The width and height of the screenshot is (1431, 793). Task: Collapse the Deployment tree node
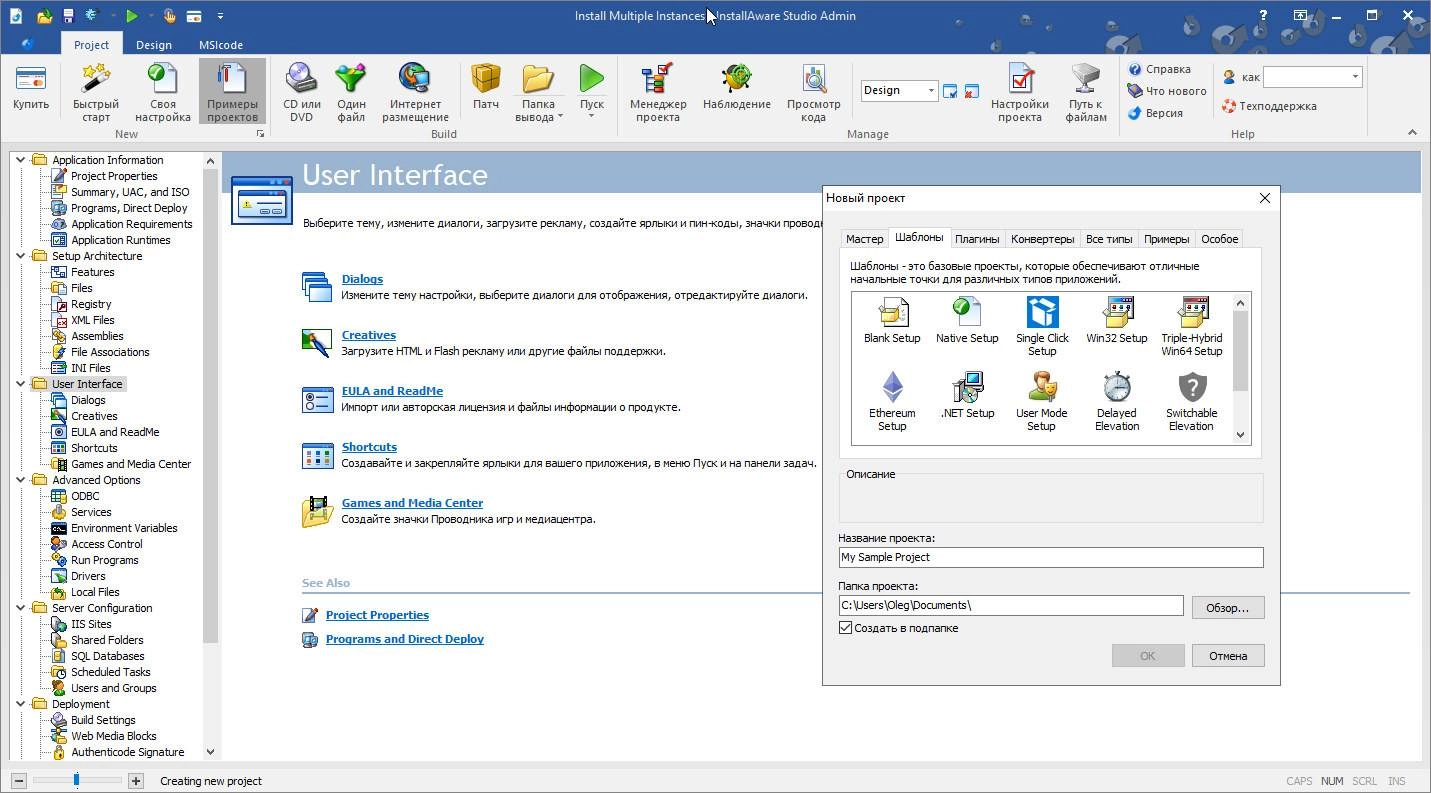pyautogui.click(x=20, y=704)
